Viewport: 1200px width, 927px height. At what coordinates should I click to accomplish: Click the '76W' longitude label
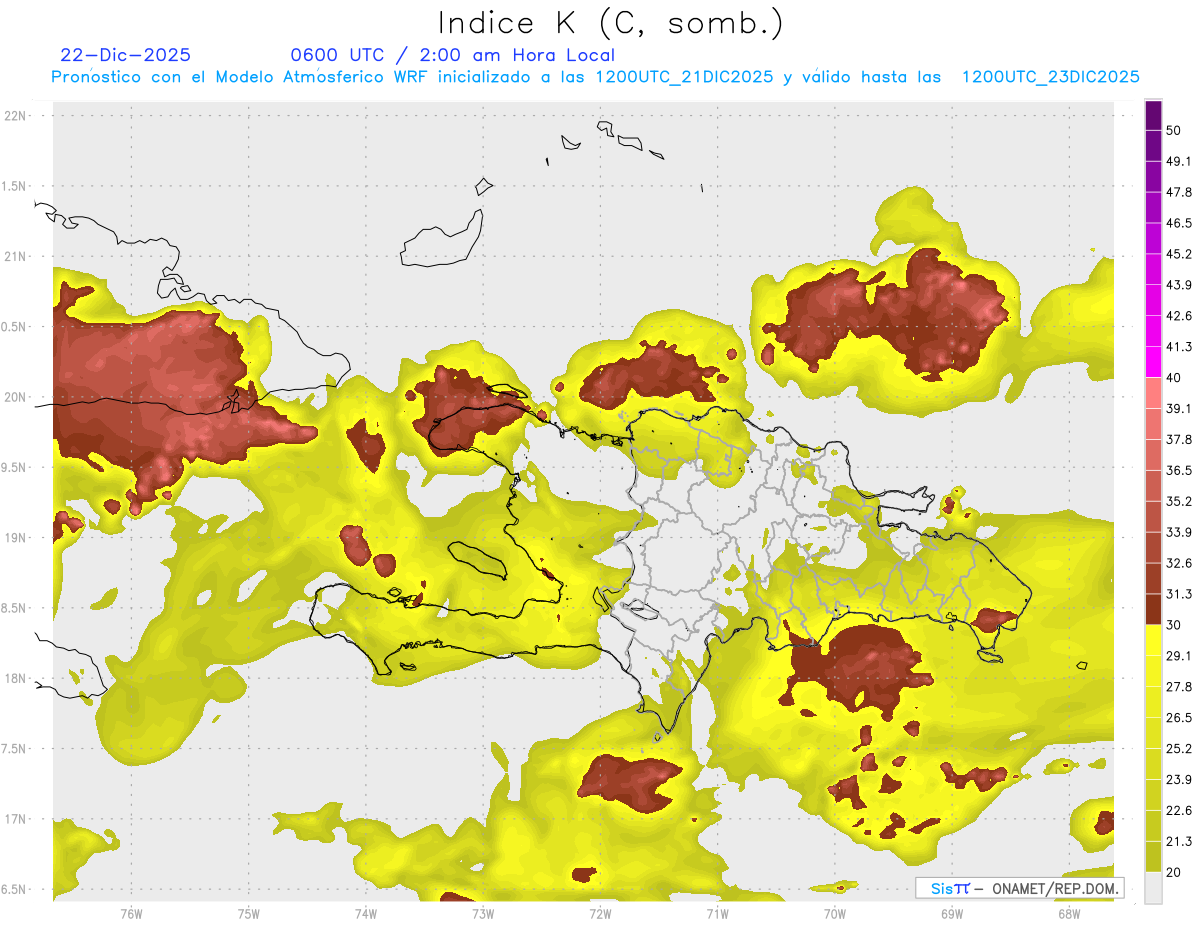pyautogui.click(x=131, y=914)
